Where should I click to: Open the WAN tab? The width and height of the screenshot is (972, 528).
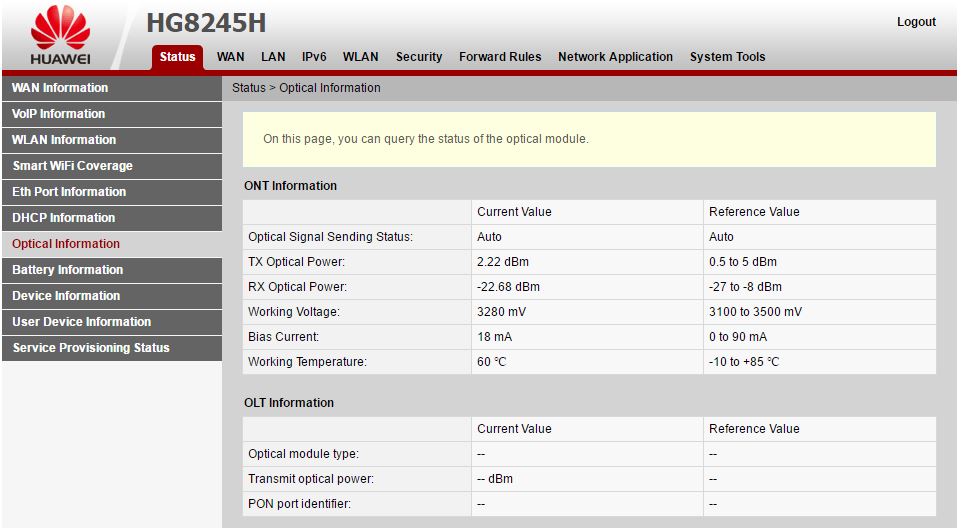pyautogui.click(x=230, y=57)
